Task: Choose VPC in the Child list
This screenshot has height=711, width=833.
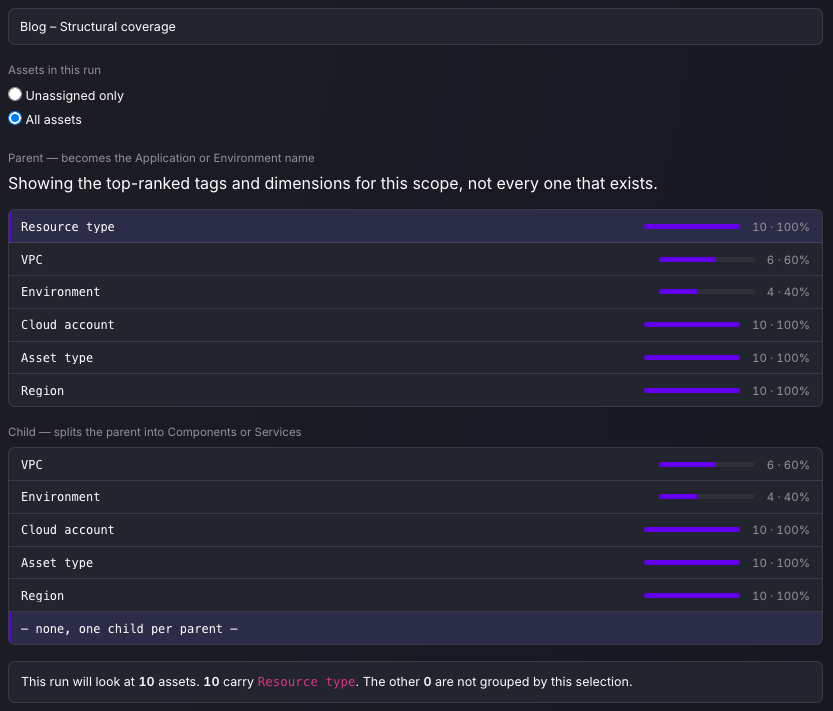Action: tap(415, 464)
